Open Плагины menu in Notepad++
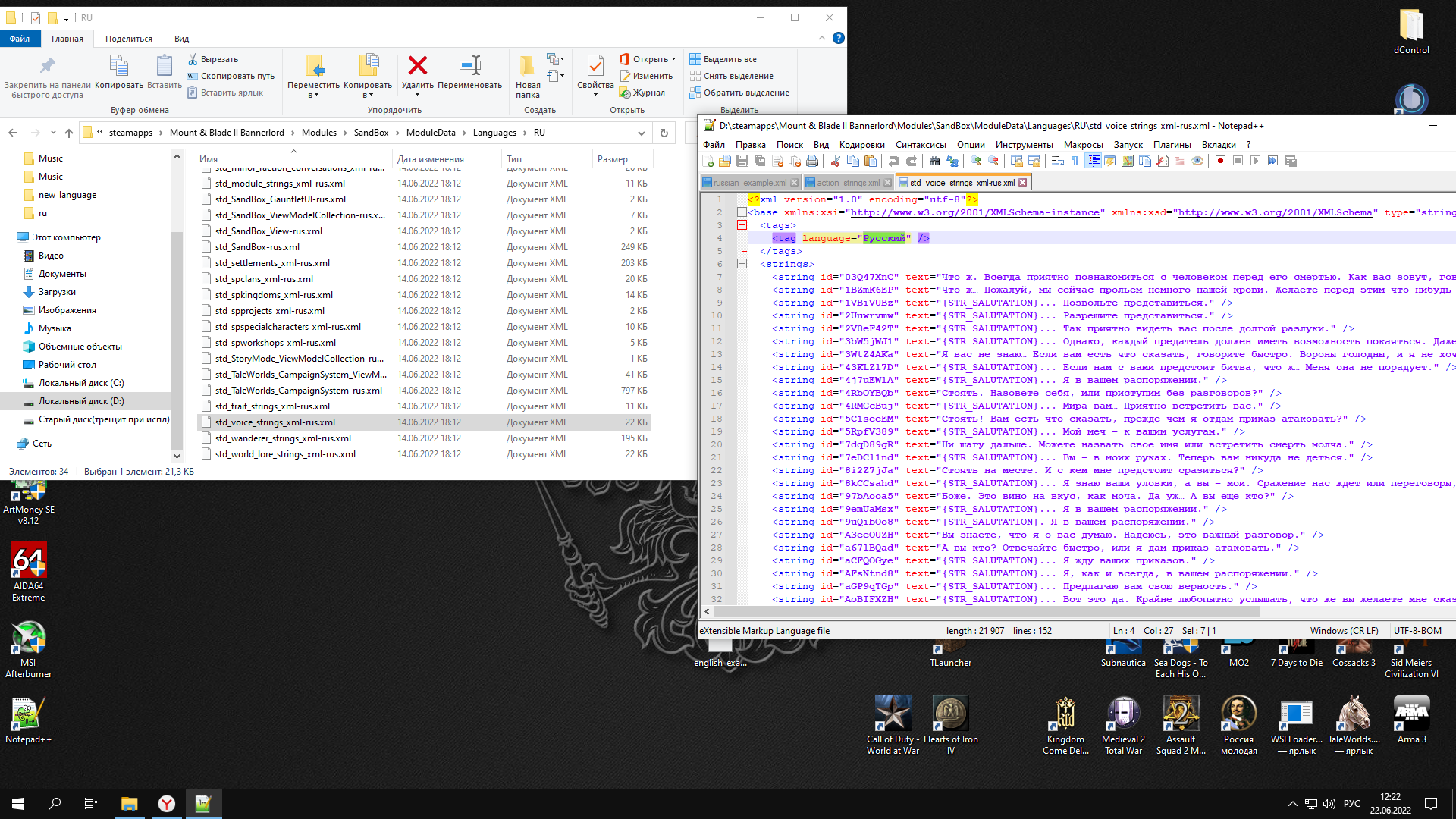1456x819 pixels. tap(1172, 145)
